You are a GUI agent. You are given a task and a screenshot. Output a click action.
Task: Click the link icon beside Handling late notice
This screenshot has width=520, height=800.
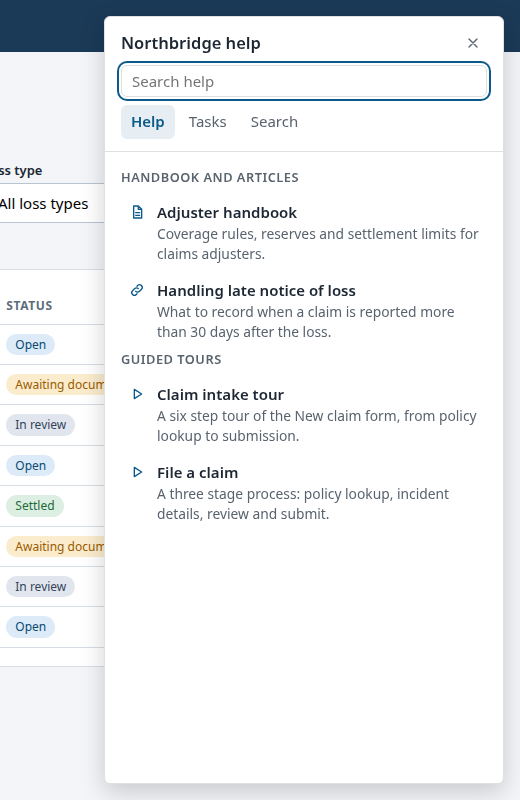click(137, 290)
